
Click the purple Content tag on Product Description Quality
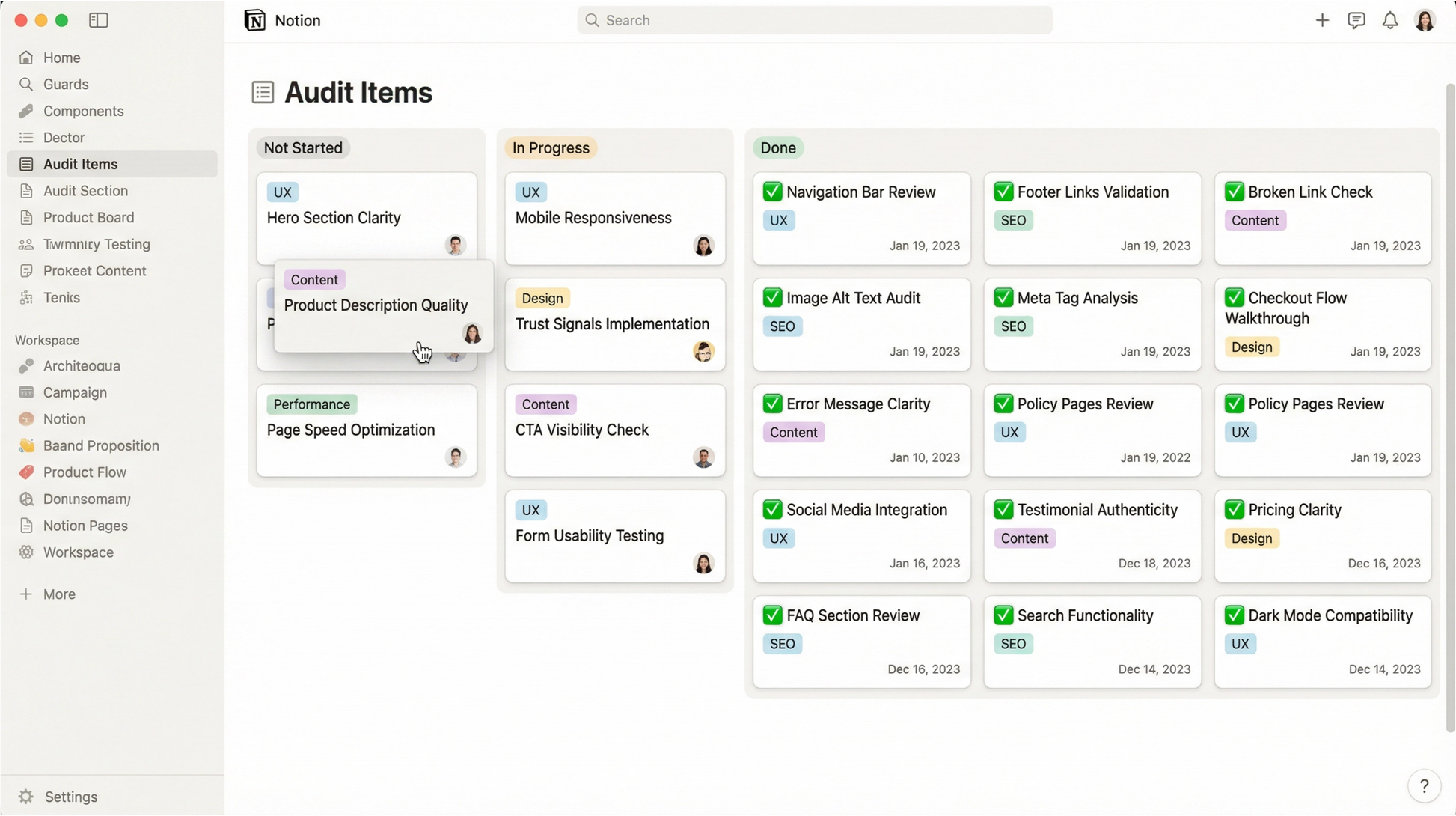[x=314, y=279]
